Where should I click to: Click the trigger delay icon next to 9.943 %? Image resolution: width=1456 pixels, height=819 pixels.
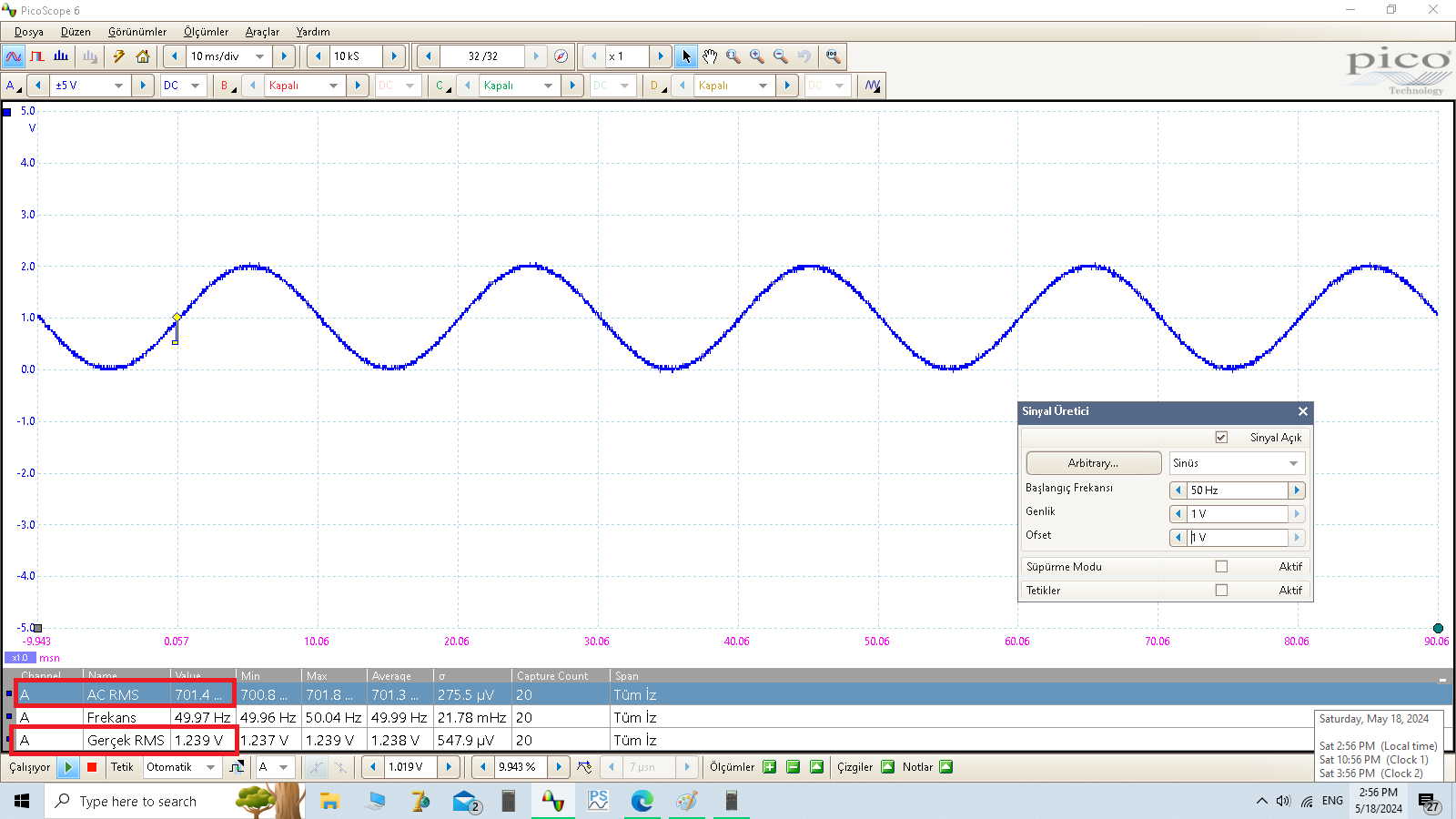point(584,767)
